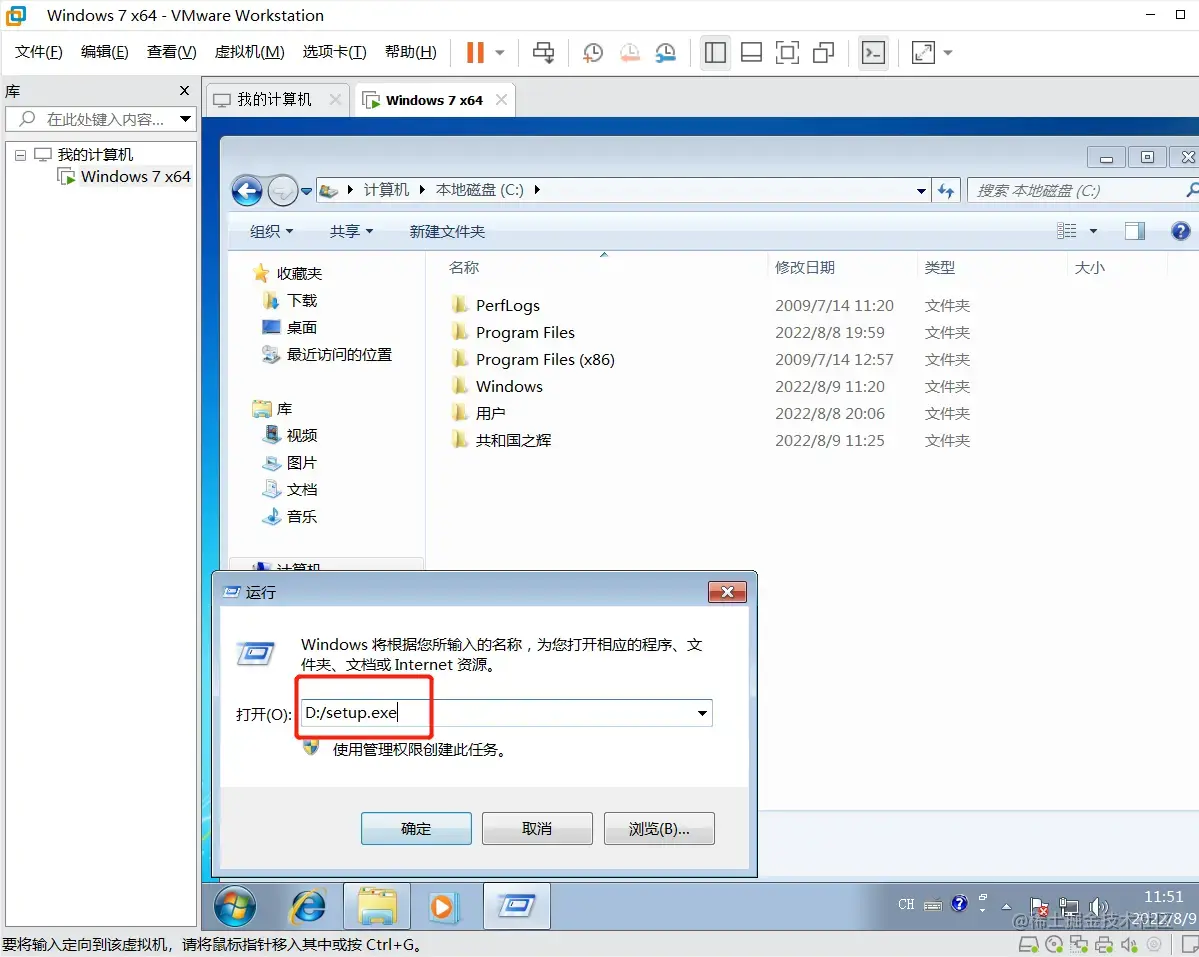Select 桌面 in the favorites sidebar
Image resolution: width=1199 pixels, height=957 pixels.
coord(290,327)
